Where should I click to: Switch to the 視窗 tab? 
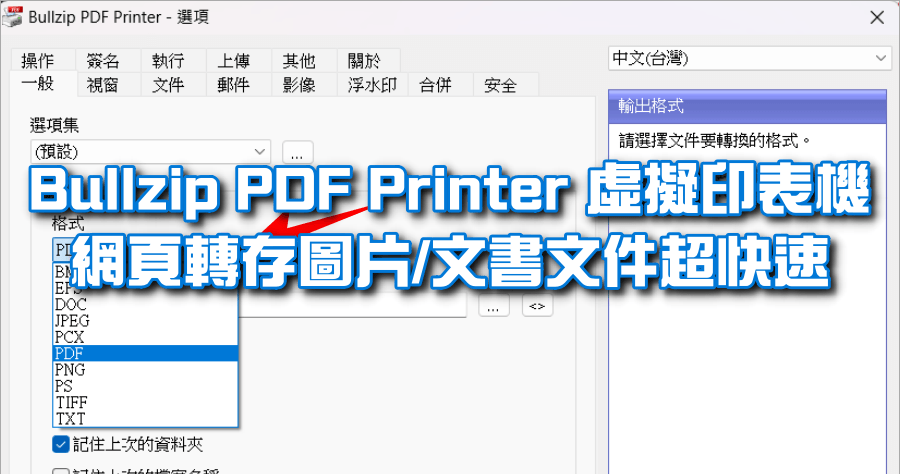(x=108, y=85)
